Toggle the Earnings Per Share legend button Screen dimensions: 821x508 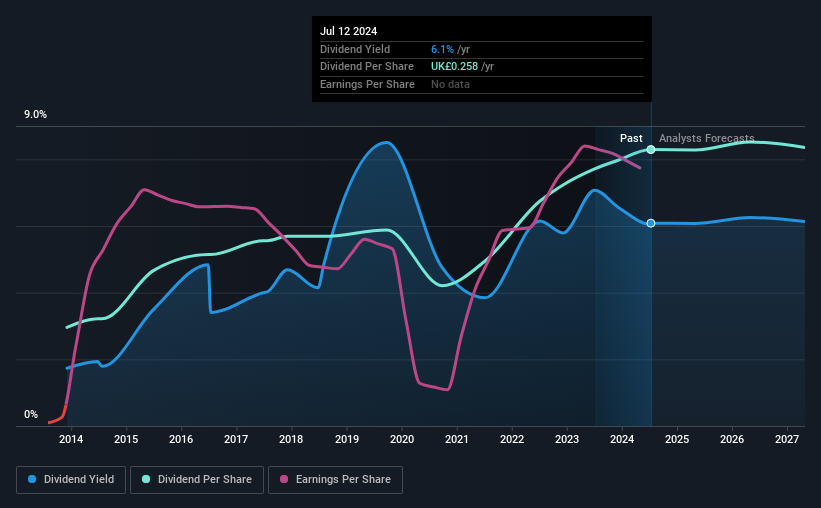[x=335, y=480]
